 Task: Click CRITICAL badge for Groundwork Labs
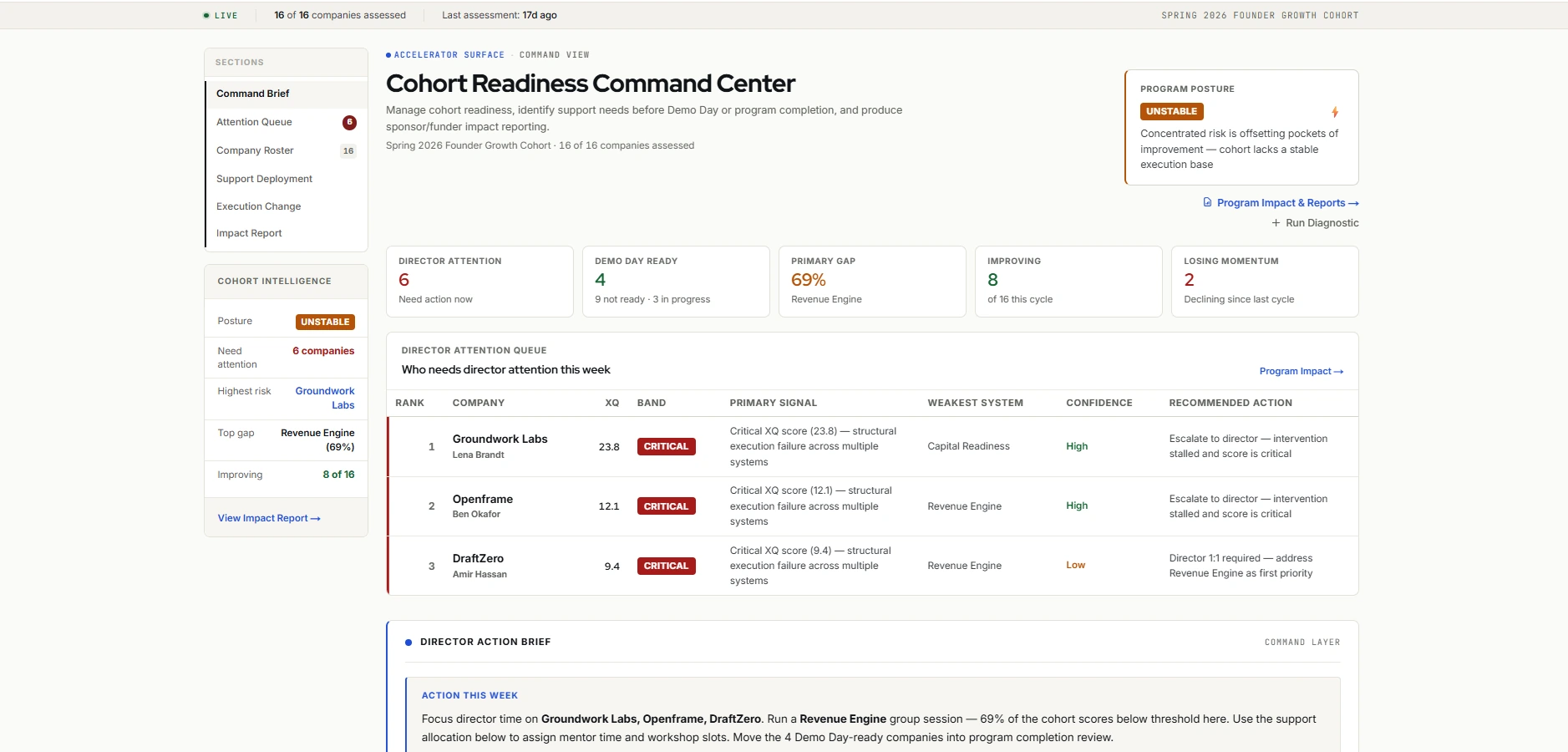pyautogui.click(x=666, y=446)
